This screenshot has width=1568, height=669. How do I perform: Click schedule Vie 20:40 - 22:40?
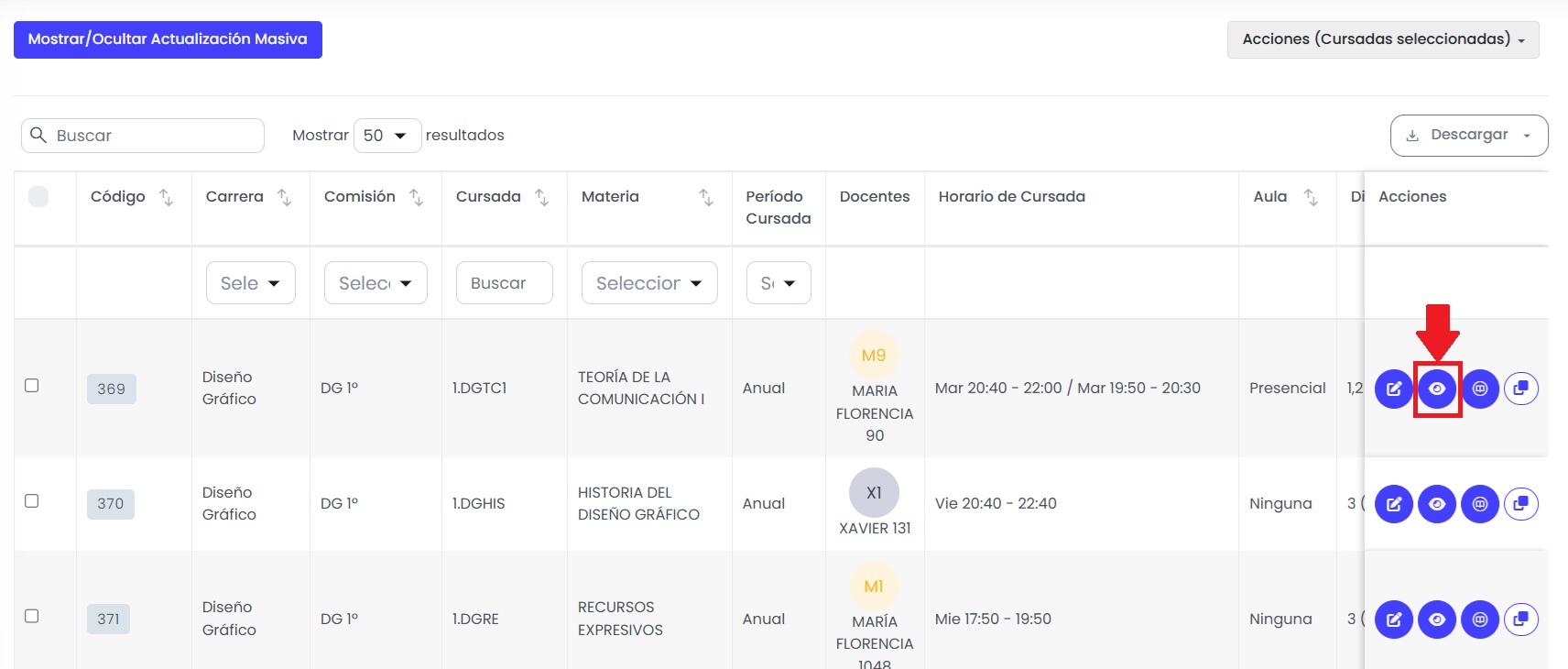[996, 504]
